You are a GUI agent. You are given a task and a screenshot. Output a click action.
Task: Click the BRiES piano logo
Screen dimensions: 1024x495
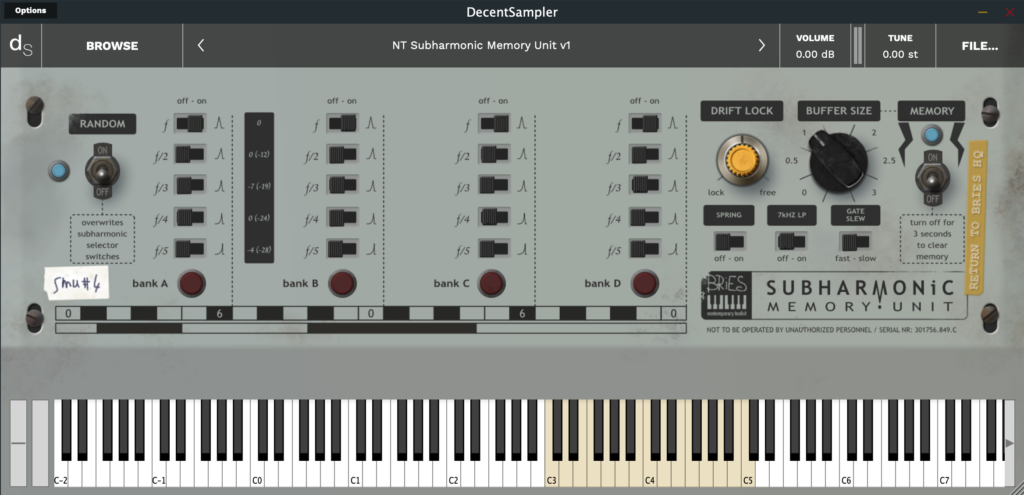click(x=725, y=295)
